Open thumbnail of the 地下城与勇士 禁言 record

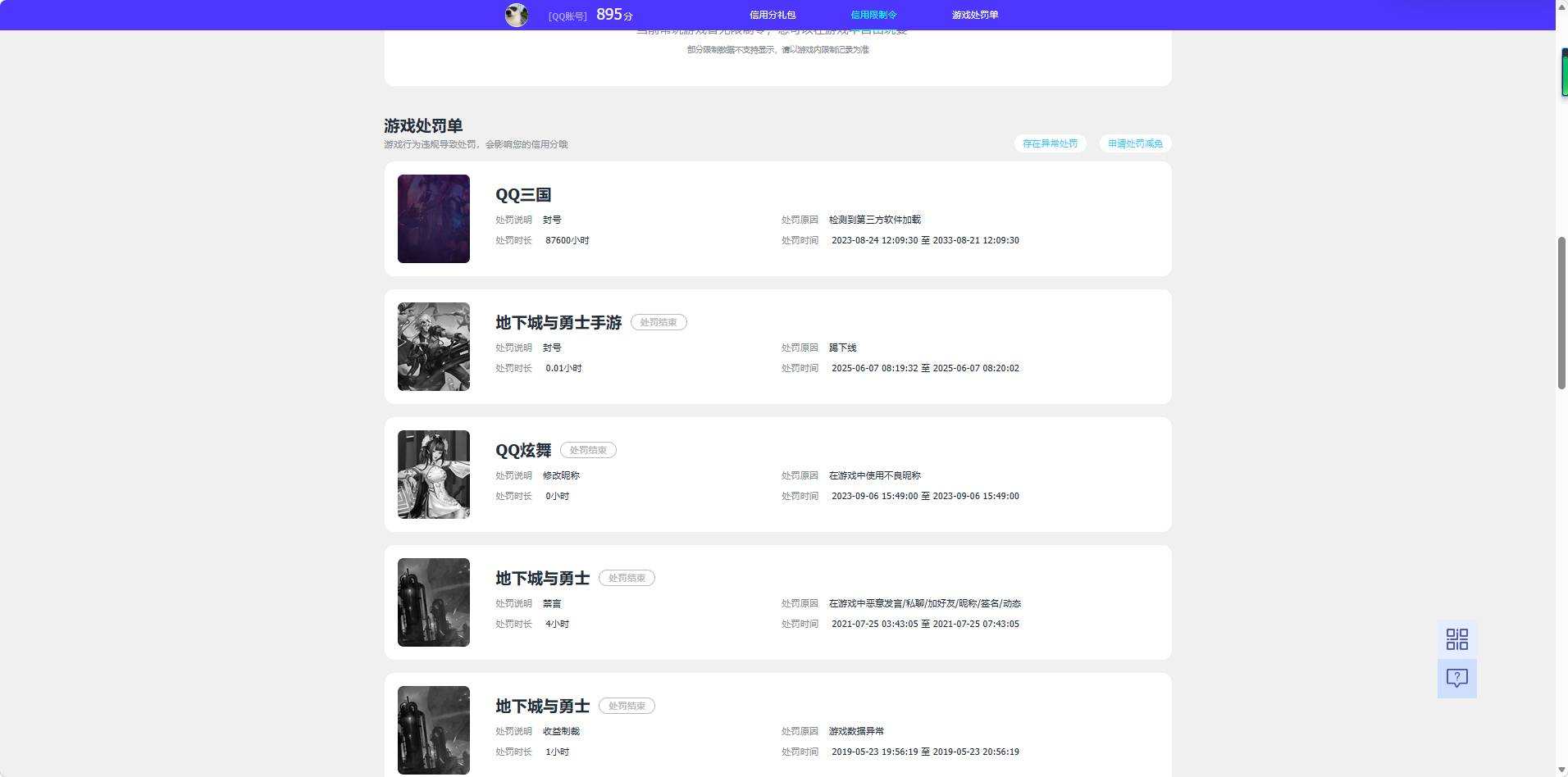point(434,602)
